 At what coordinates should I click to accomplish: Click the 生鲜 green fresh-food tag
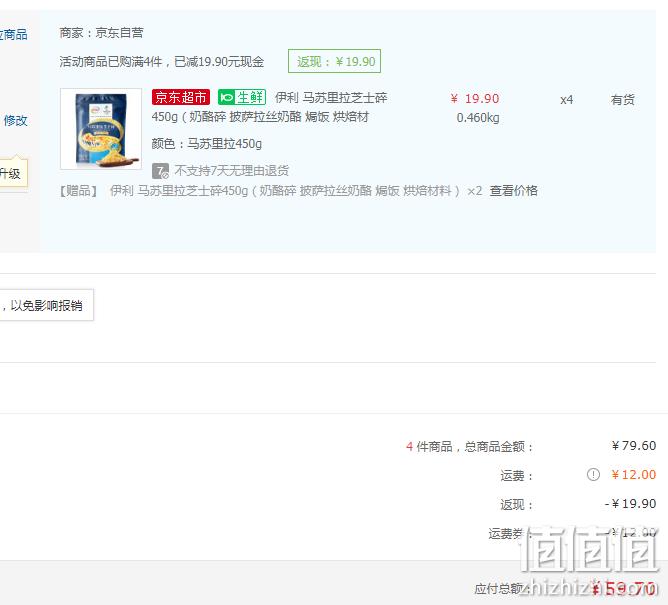[x=242, y=97]
